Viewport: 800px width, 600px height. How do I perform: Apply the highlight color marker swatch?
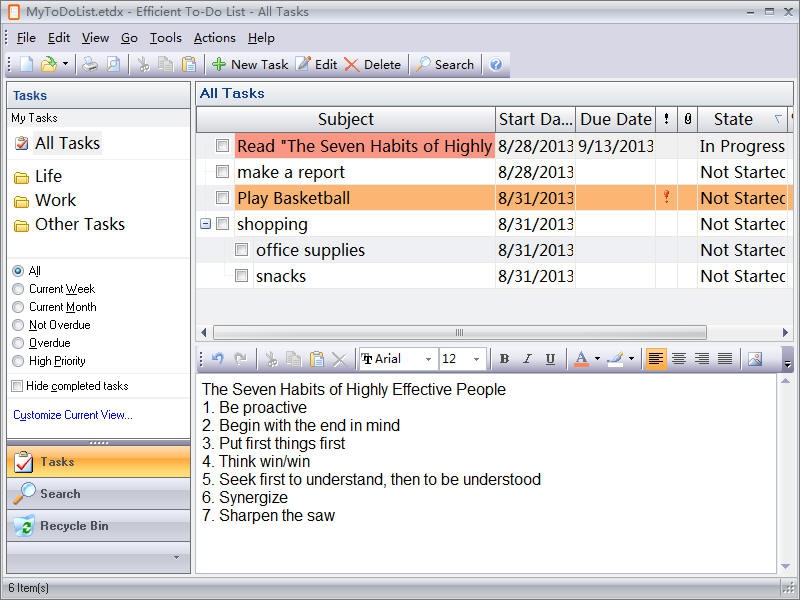[x=615, y=359]
